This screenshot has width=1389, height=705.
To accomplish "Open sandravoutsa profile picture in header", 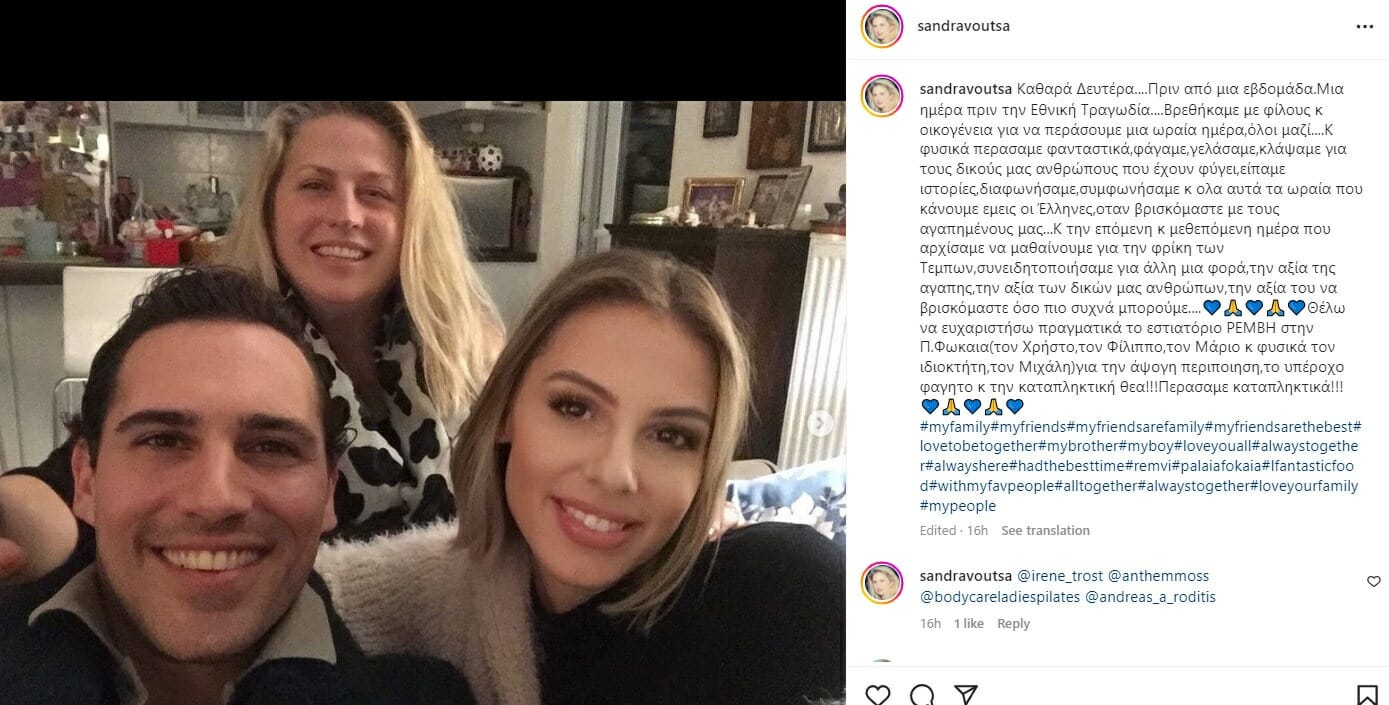I will (x=882, y=26).
